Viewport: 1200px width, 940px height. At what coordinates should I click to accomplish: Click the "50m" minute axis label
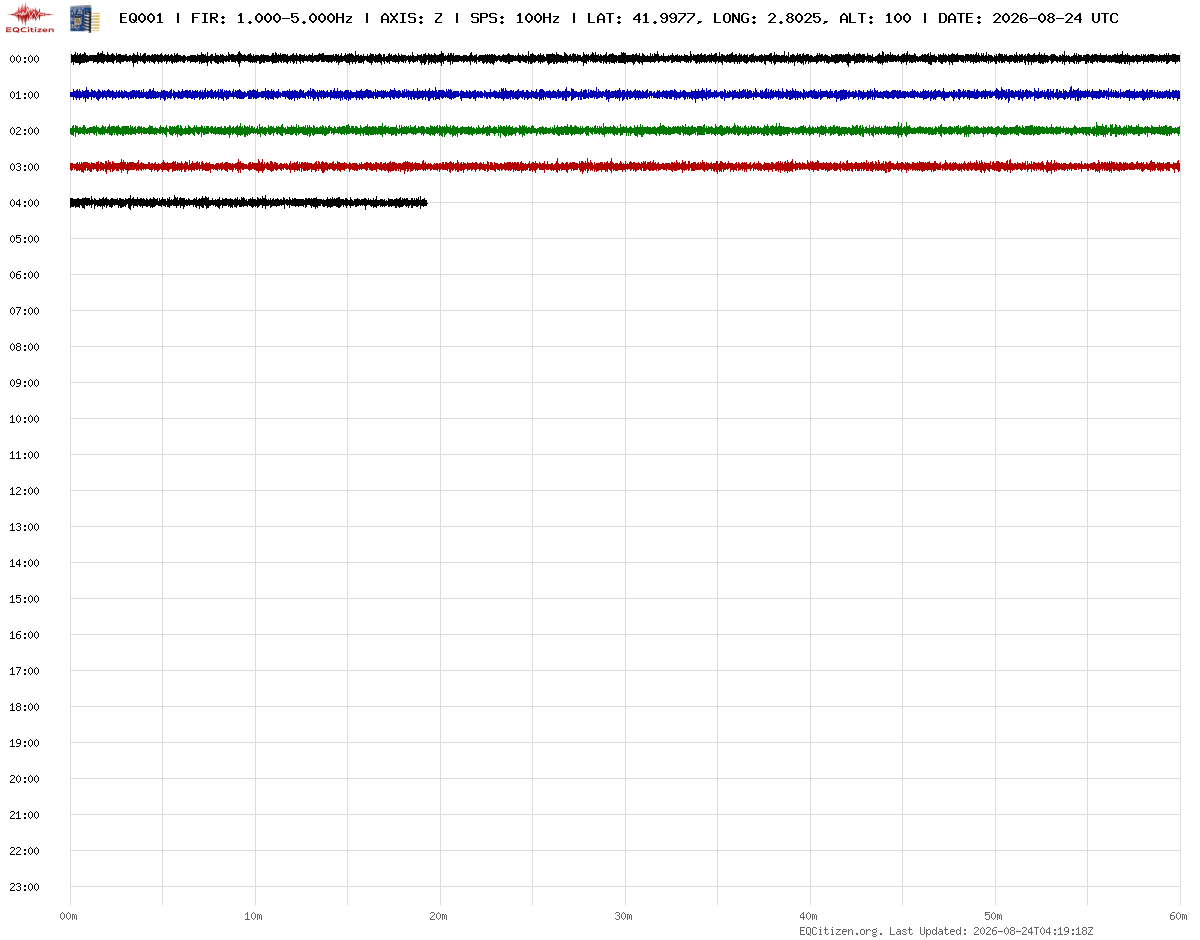pos(994,916)
